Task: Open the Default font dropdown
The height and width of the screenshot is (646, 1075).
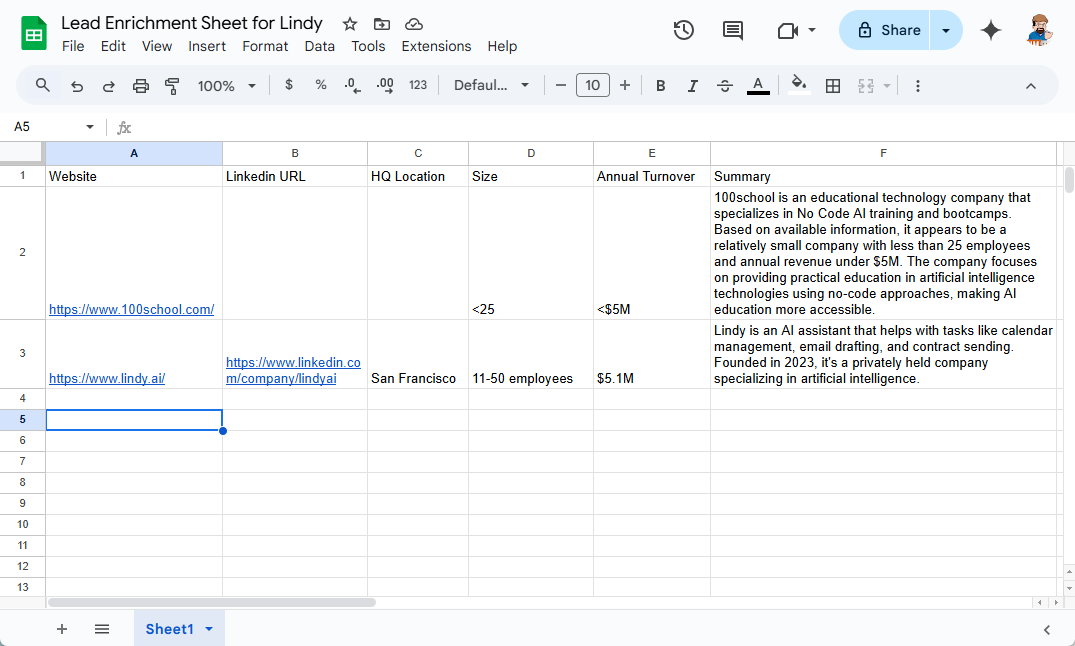Action: [492, 86]
